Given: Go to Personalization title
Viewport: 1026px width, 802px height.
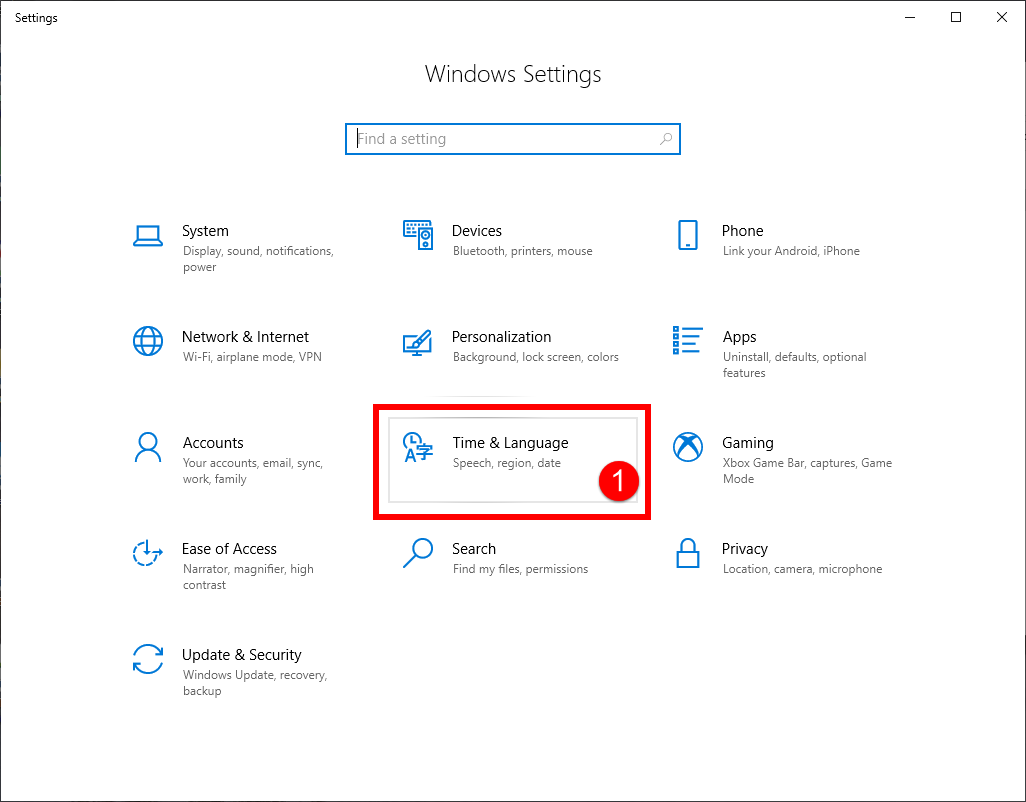Looking at the screenshot, I should (x=501, y=337).
